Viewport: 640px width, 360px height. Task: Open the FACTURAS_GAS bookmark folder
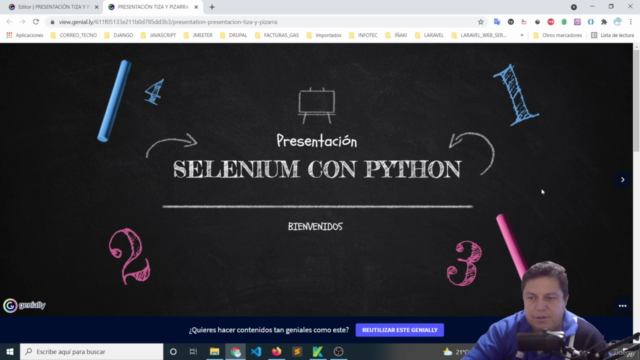pyautogui.click(x=277, y=35)
